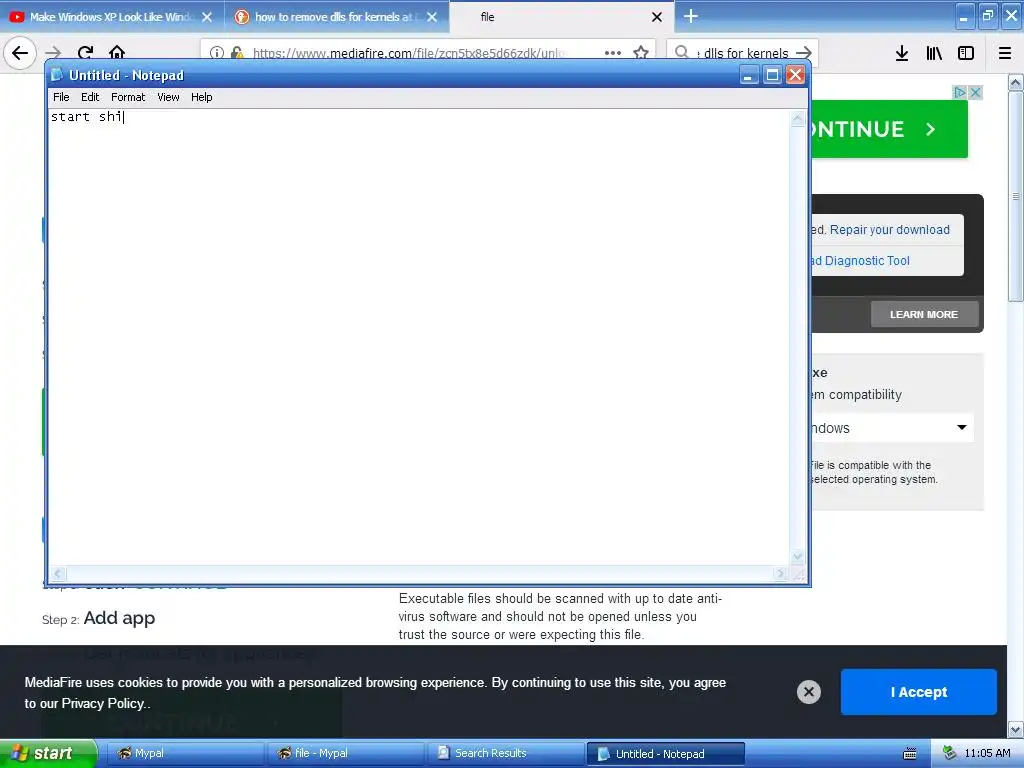Click the LEARN MORE button
Image resolution: width=1024 pixels, height=768 pixels.
click(x=924, y=314)
